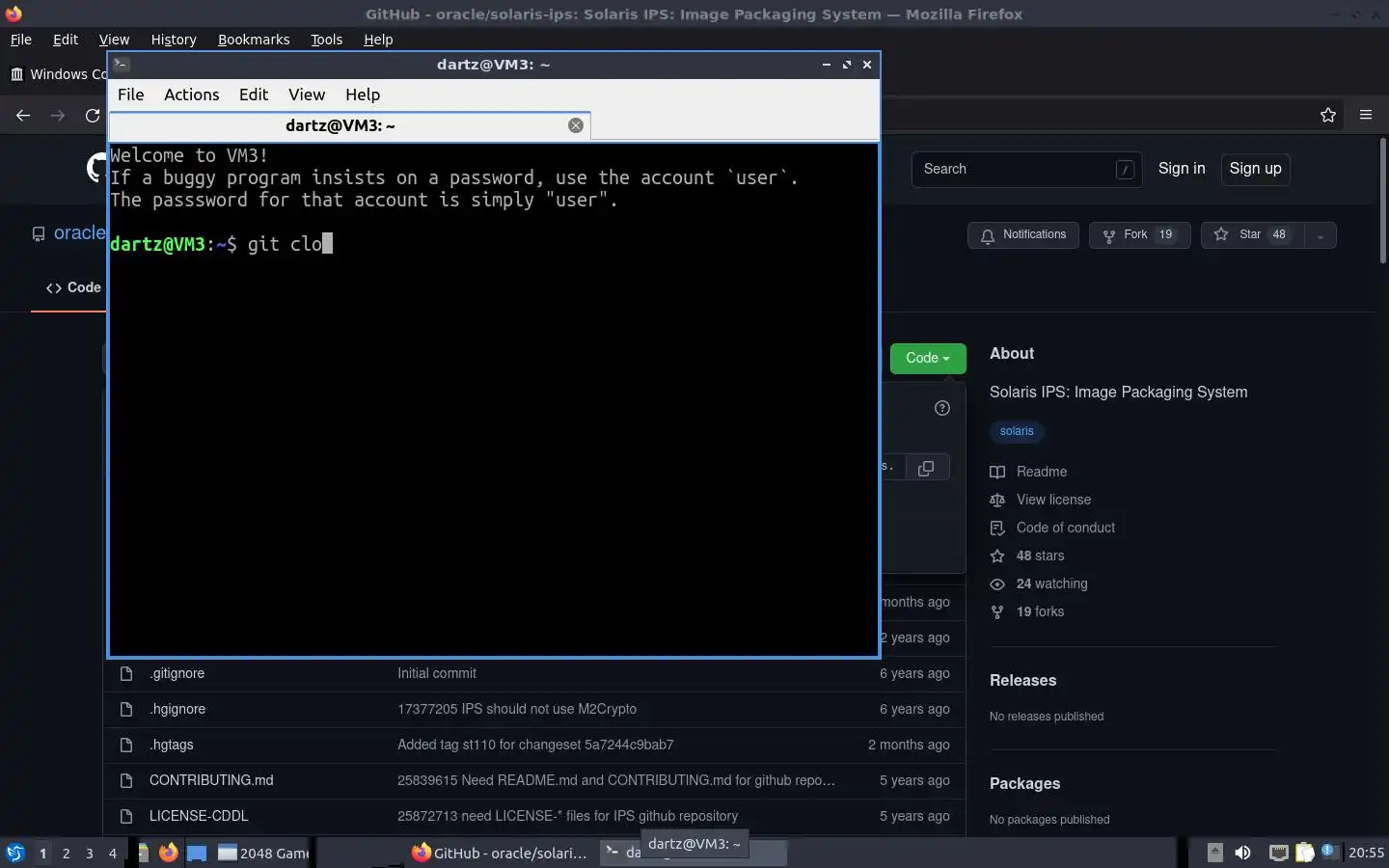Click the Notifications button

(1023, 235)
